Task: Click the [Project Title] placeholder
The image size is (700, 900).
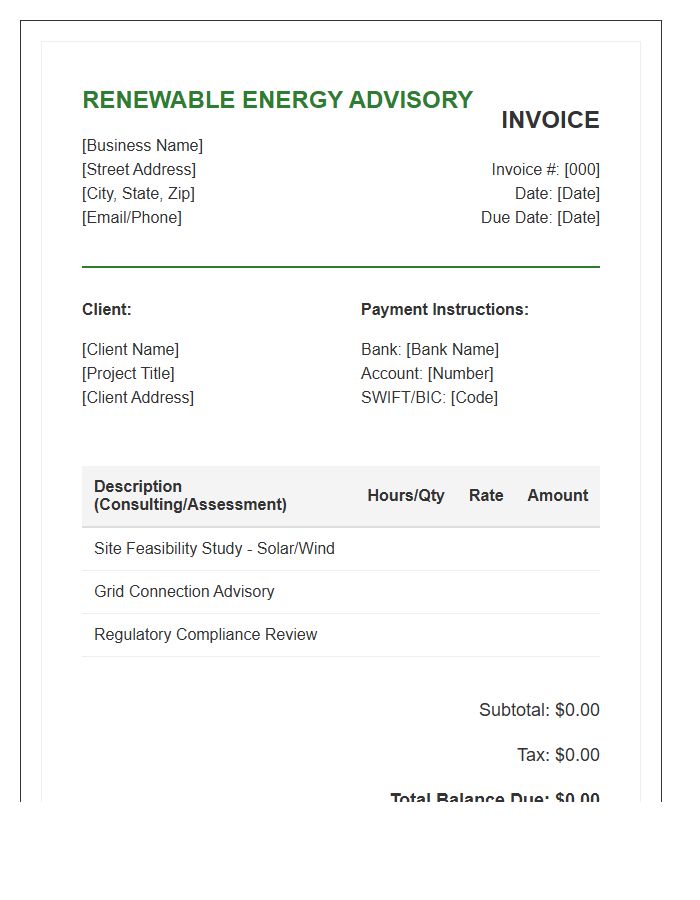Action: coord(128,374)
